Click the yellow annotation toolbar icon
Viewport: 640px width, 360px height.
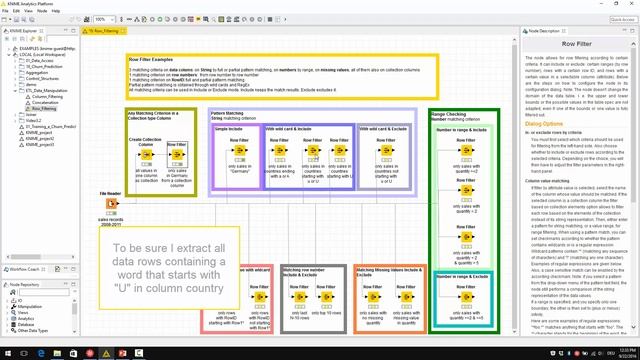[198, 19]
